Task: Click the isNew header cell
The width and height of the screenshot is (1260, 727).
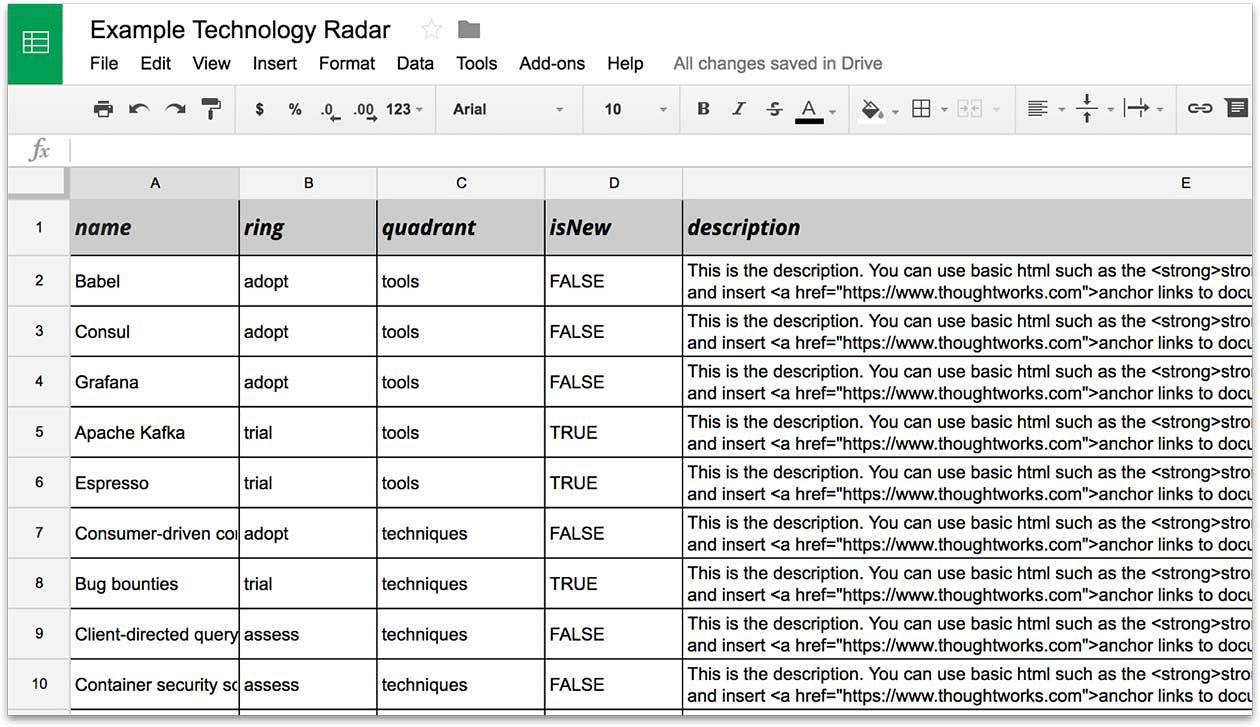Action: click(x=613, y=227)
